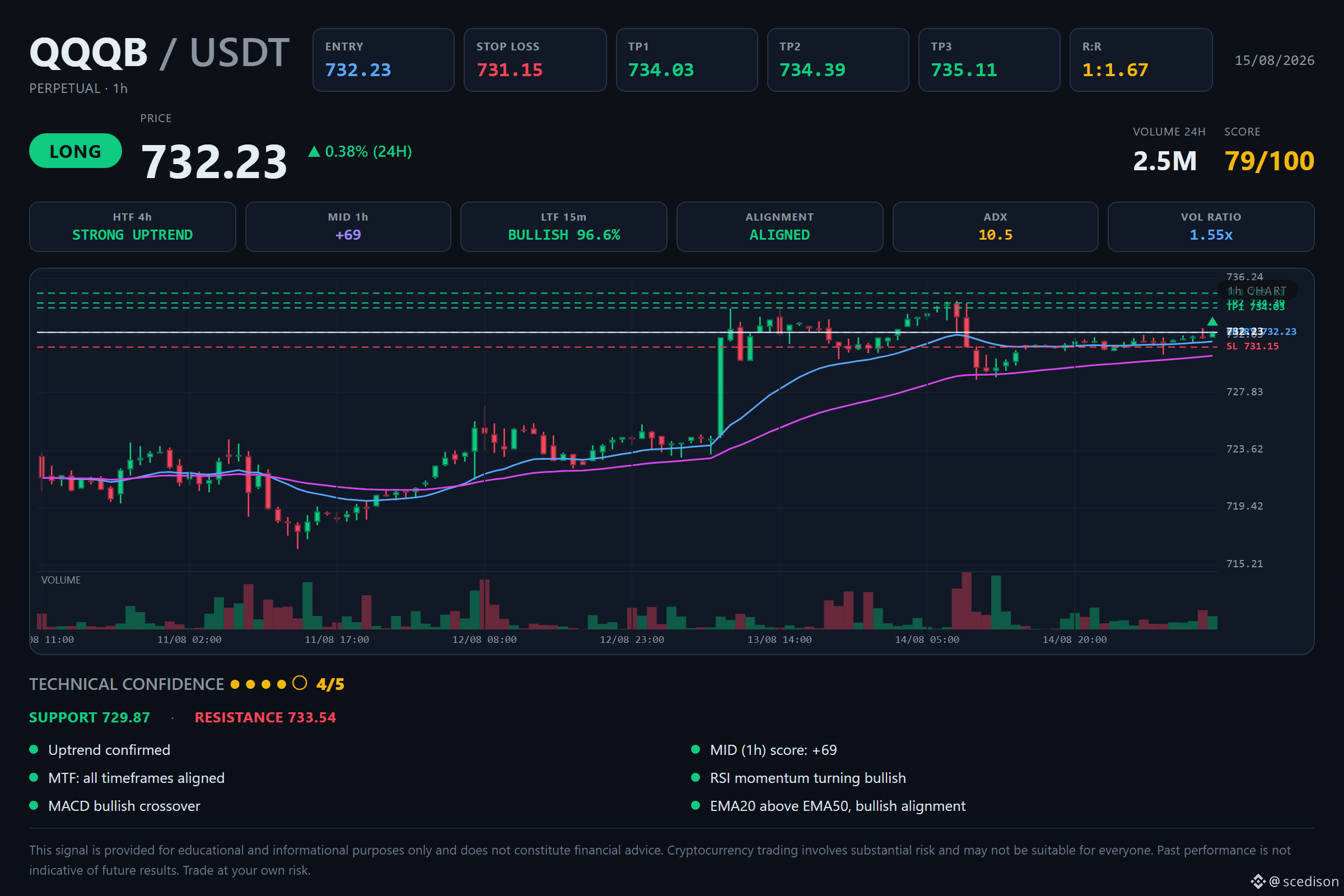Click the green up-triangle beside 0.38%
The image size is (1344, 896).
tap(314, 151)
